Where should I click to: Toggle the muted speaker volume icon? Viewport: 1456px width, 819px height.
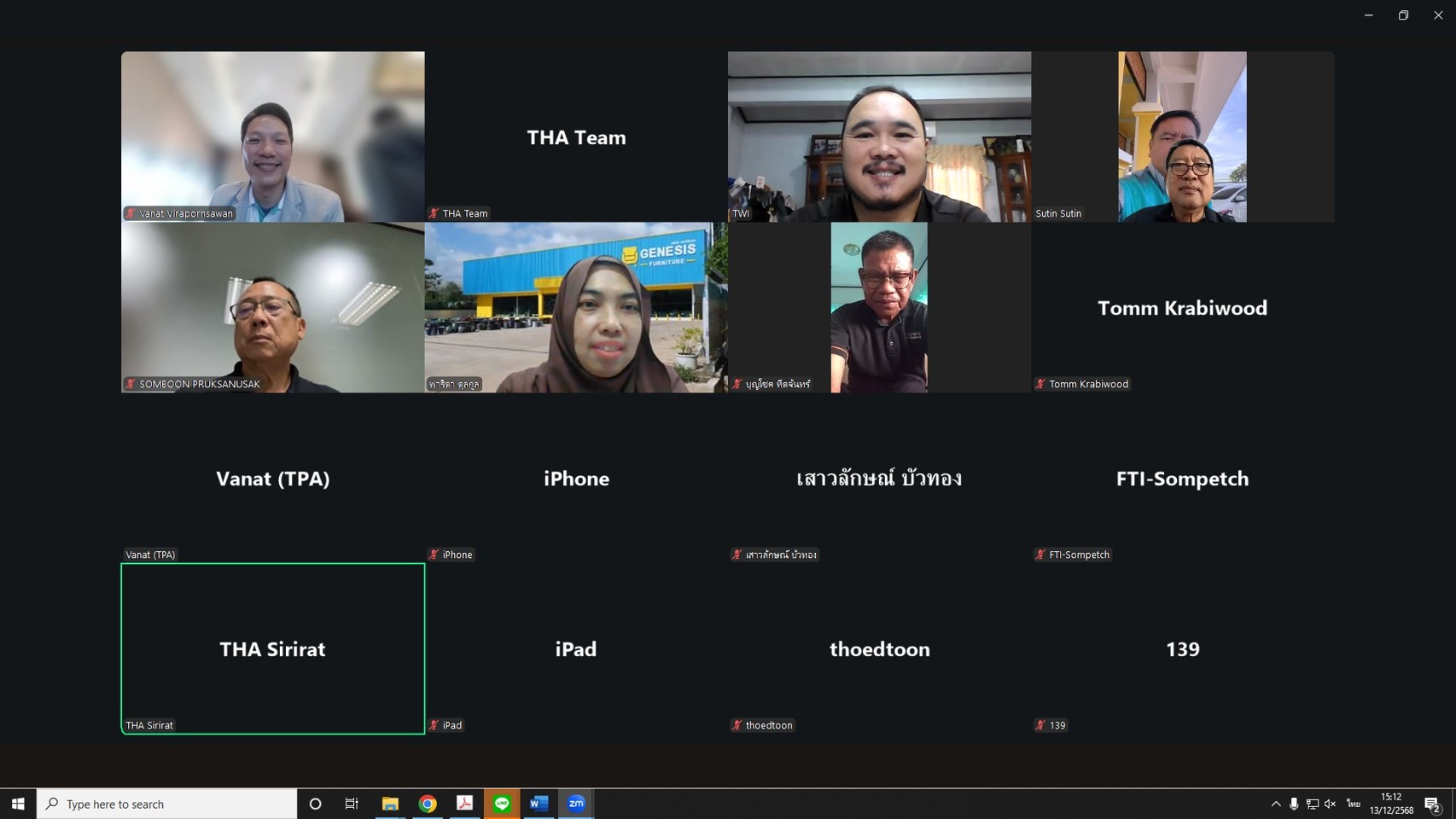tap(1330, 804)
